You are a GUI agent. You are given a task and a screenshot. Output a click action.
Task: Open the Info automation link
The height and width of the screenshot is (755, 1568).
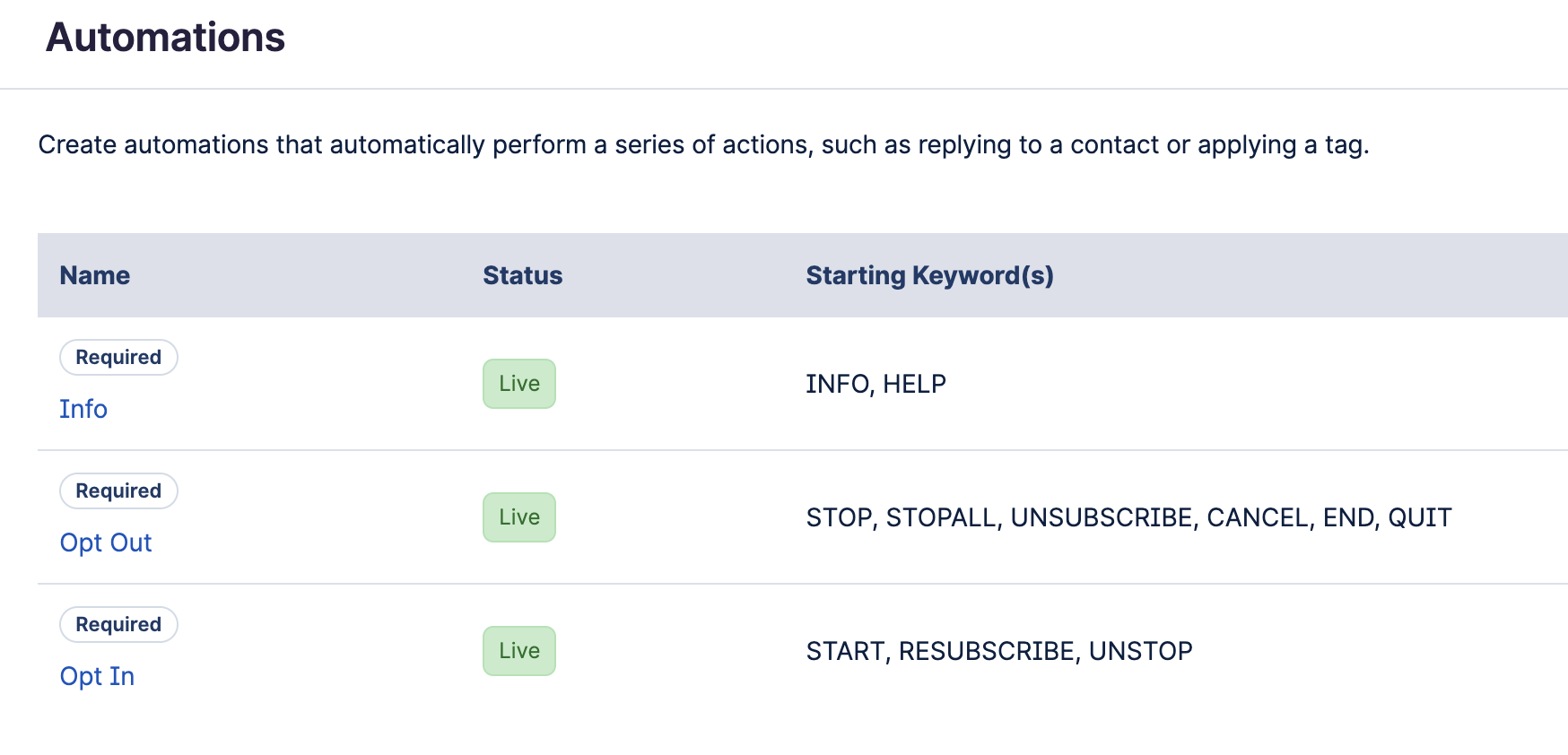tap(83, 409)
